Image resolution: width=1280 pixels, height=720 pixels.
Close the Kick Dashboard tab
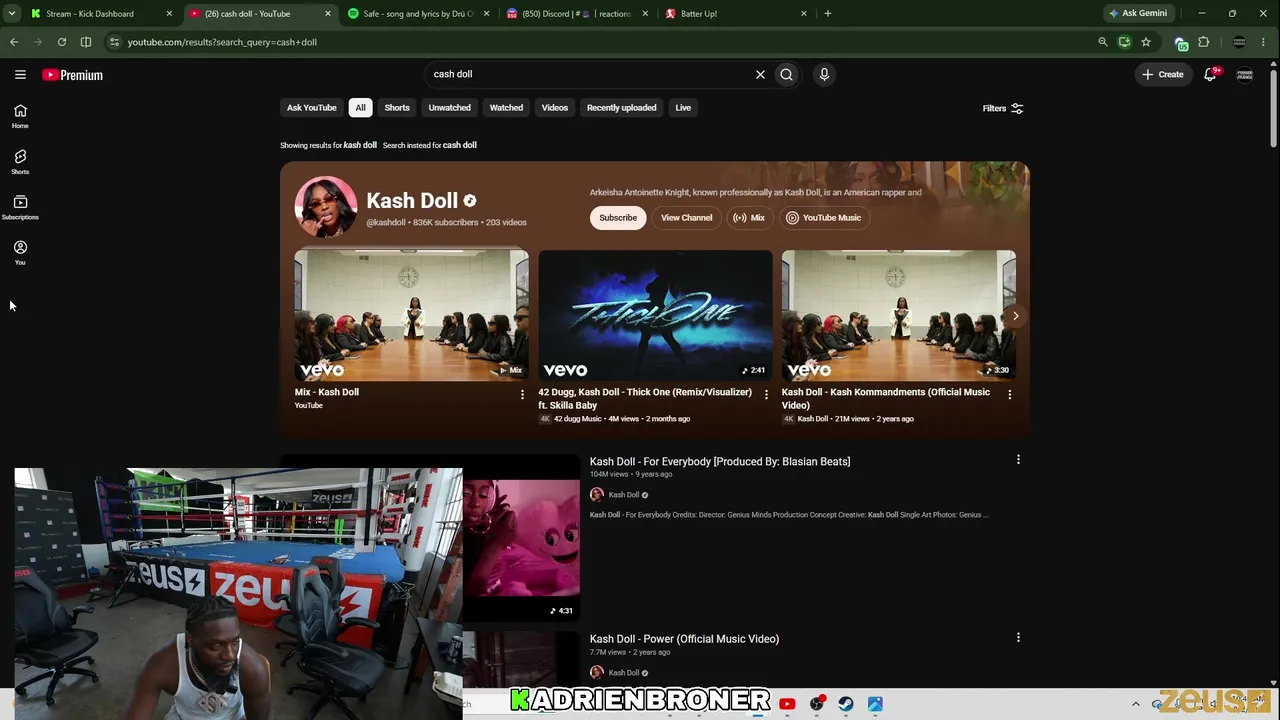click(169, 13)
